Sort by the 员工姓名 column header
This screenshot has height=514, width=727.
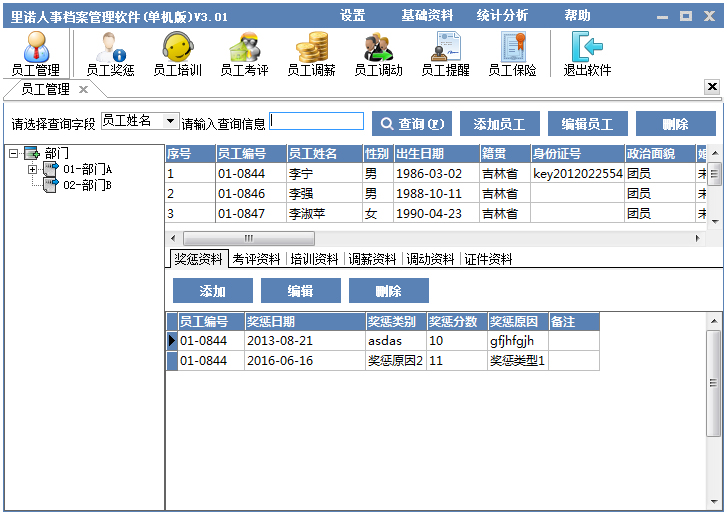pyautogui.click(x=324, y=153)
